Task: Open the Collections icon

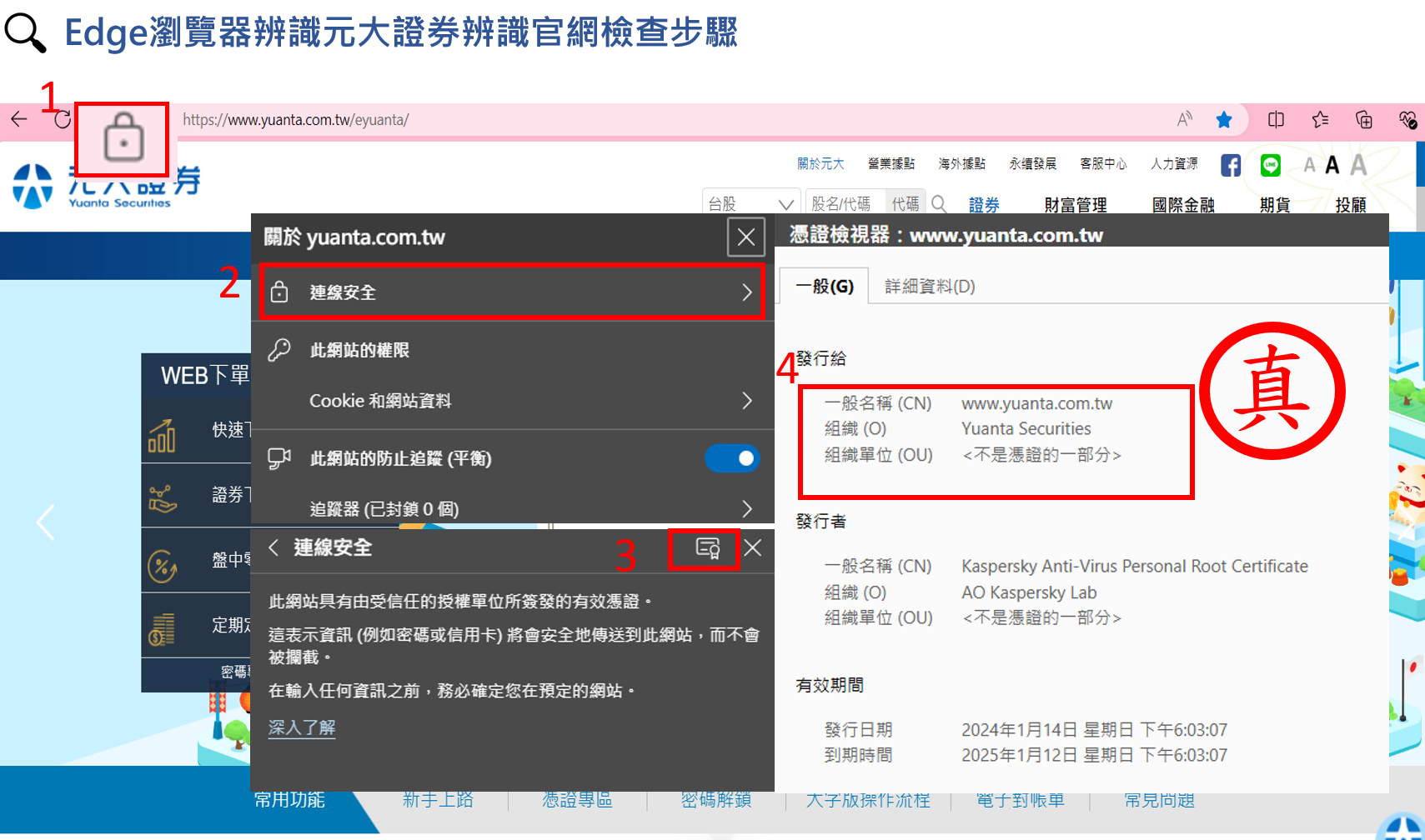Action: point(1364,120)
